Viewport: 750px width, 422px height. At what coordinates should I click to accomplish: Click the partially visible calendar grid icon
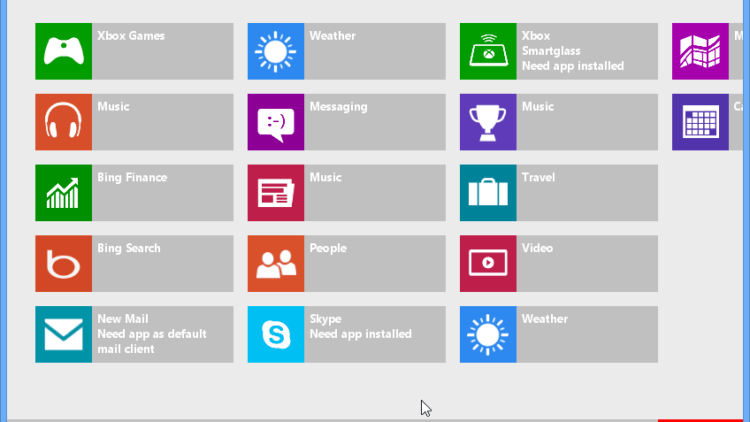click(700, 122)
